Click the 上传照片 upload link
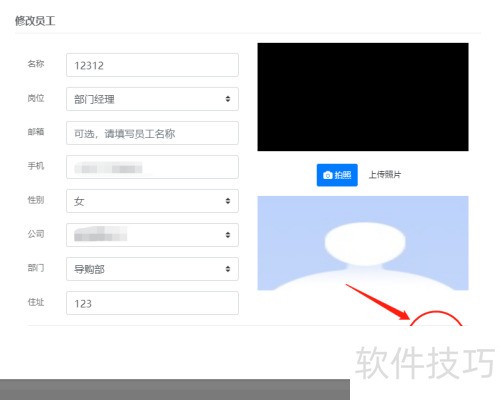 tap(385, 175)
